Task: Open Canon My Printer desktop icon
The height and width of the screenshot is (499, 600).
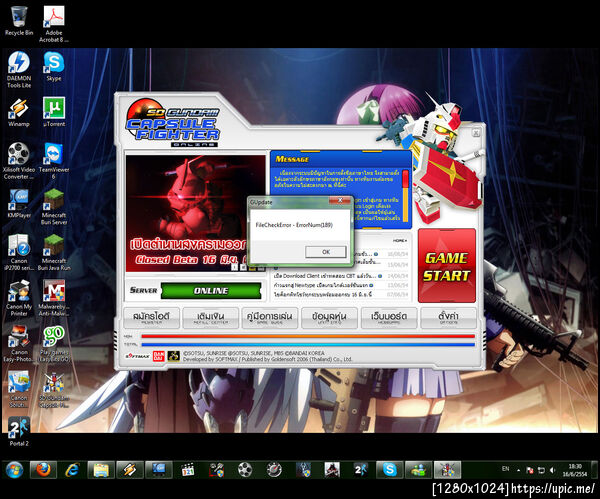Action: pyautogui.click(x=19, y=298)
